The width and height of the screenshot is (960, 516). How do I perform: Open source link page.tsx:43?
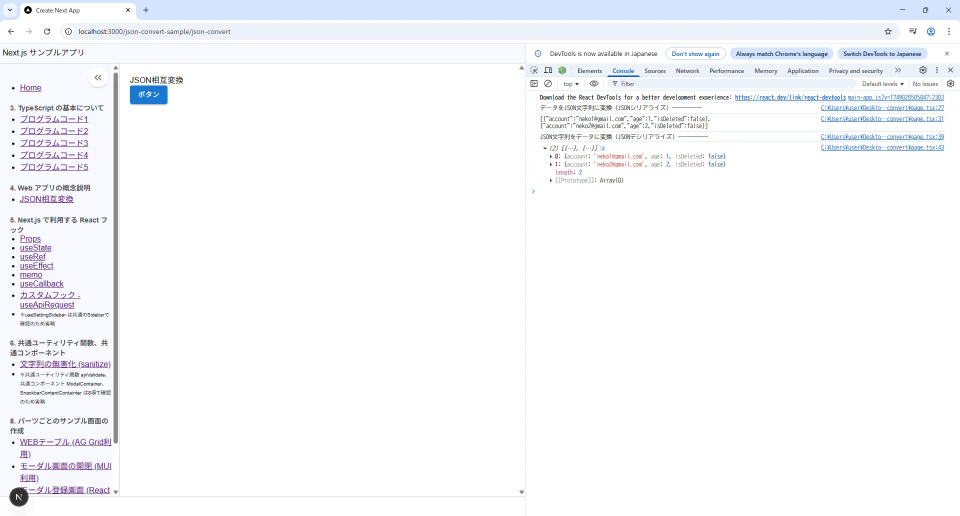tap(882, 148)
